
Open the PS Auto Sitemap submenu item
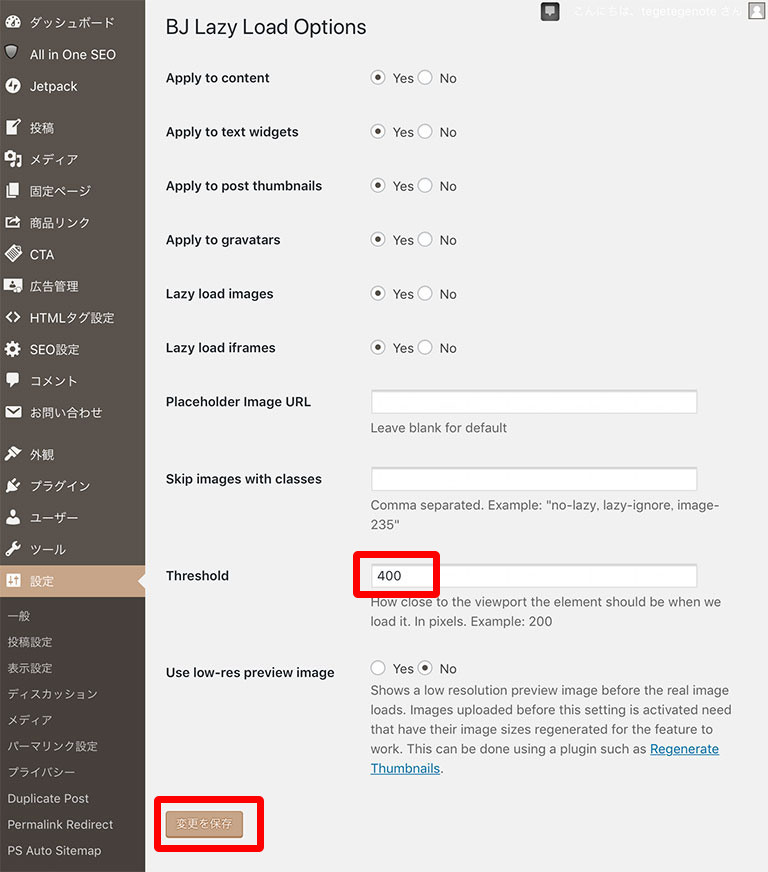pos(54,851)
